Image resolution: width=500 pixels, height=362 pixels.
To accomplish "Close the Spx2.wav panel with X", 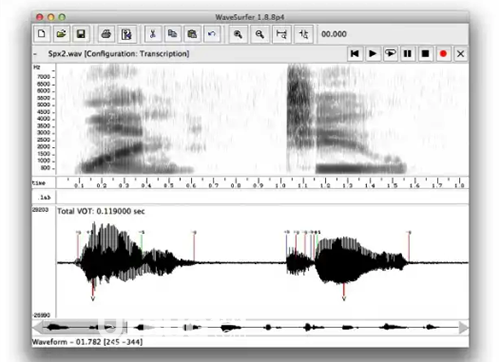I will click(x=461, y=54).
